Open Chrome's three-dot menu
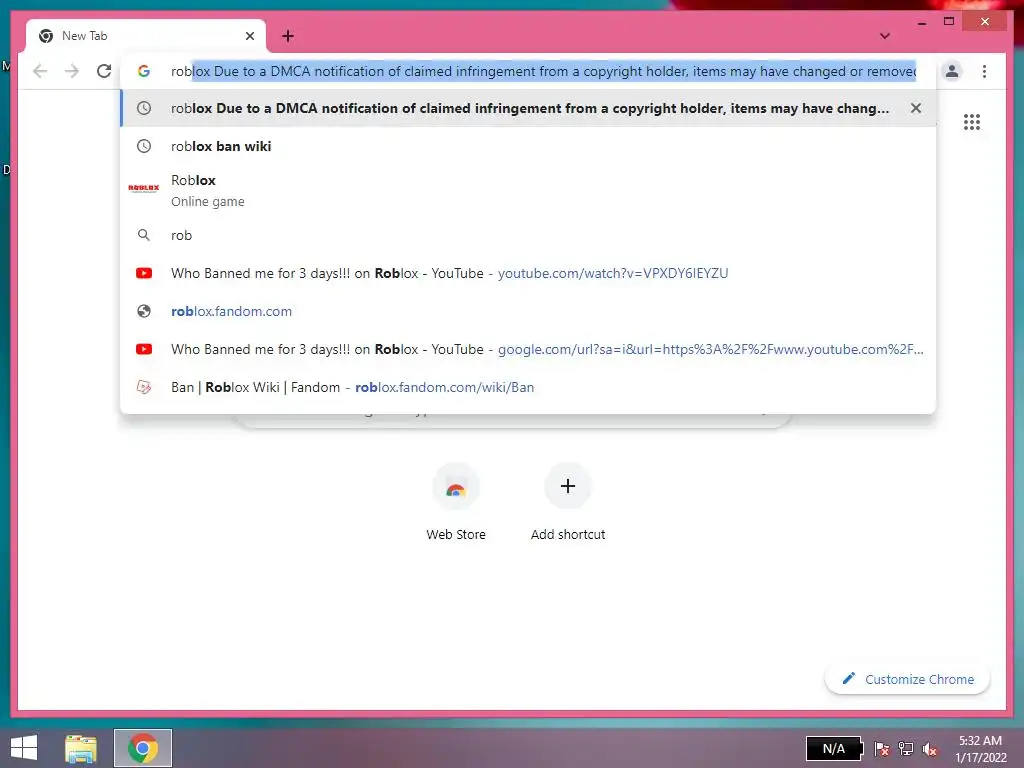The image size is (1024, 768). (984, 71)
